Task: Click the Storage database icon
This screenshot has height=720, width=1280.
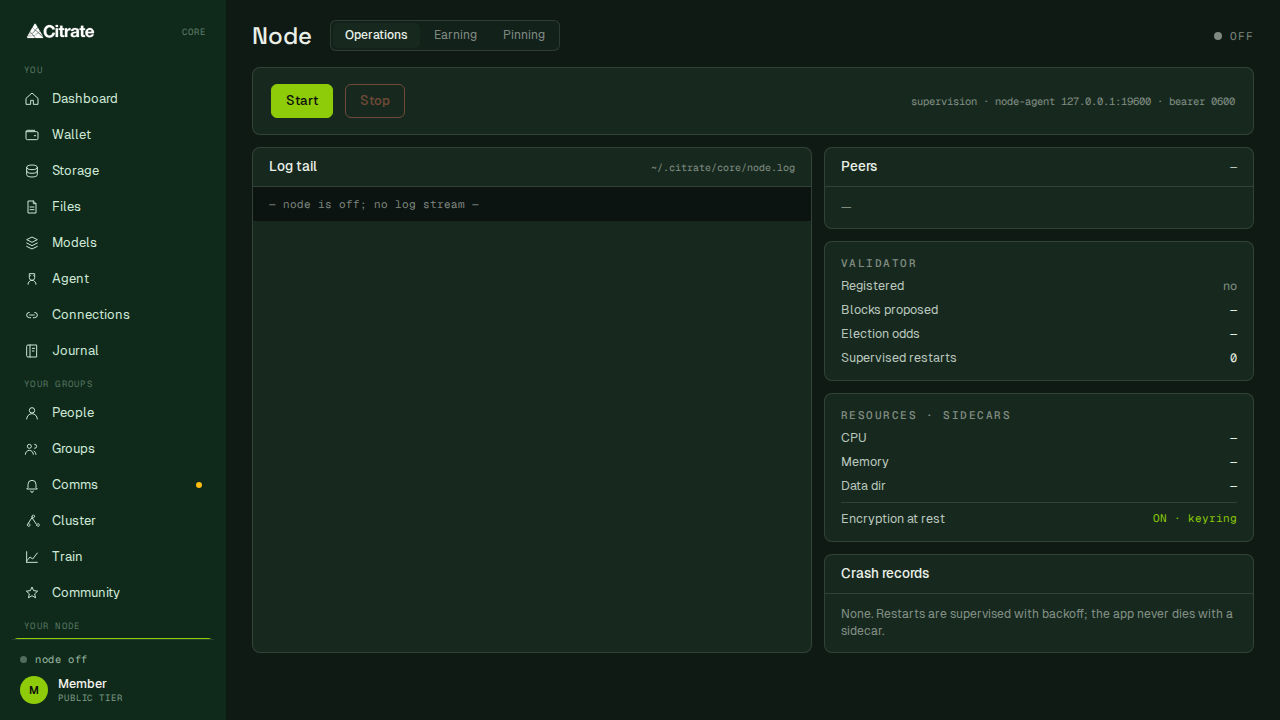Action: [x=32, y=171]
